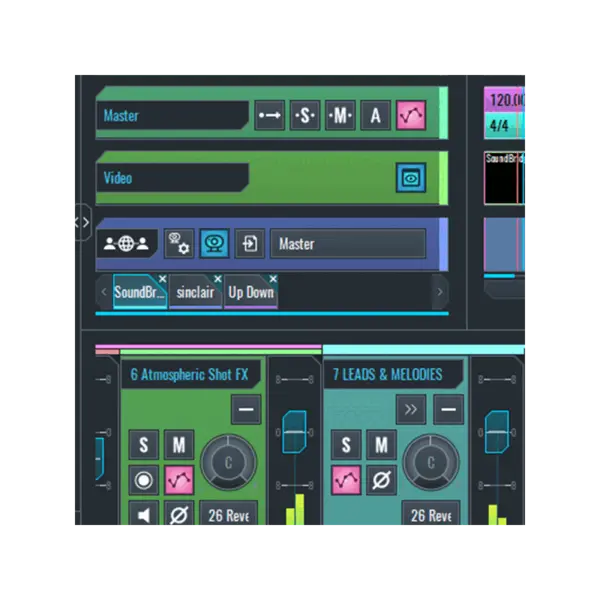Viewport: 600px width, 600px height.
Task: Click the 4/4 time signature
Action: (x=500, y=126)
